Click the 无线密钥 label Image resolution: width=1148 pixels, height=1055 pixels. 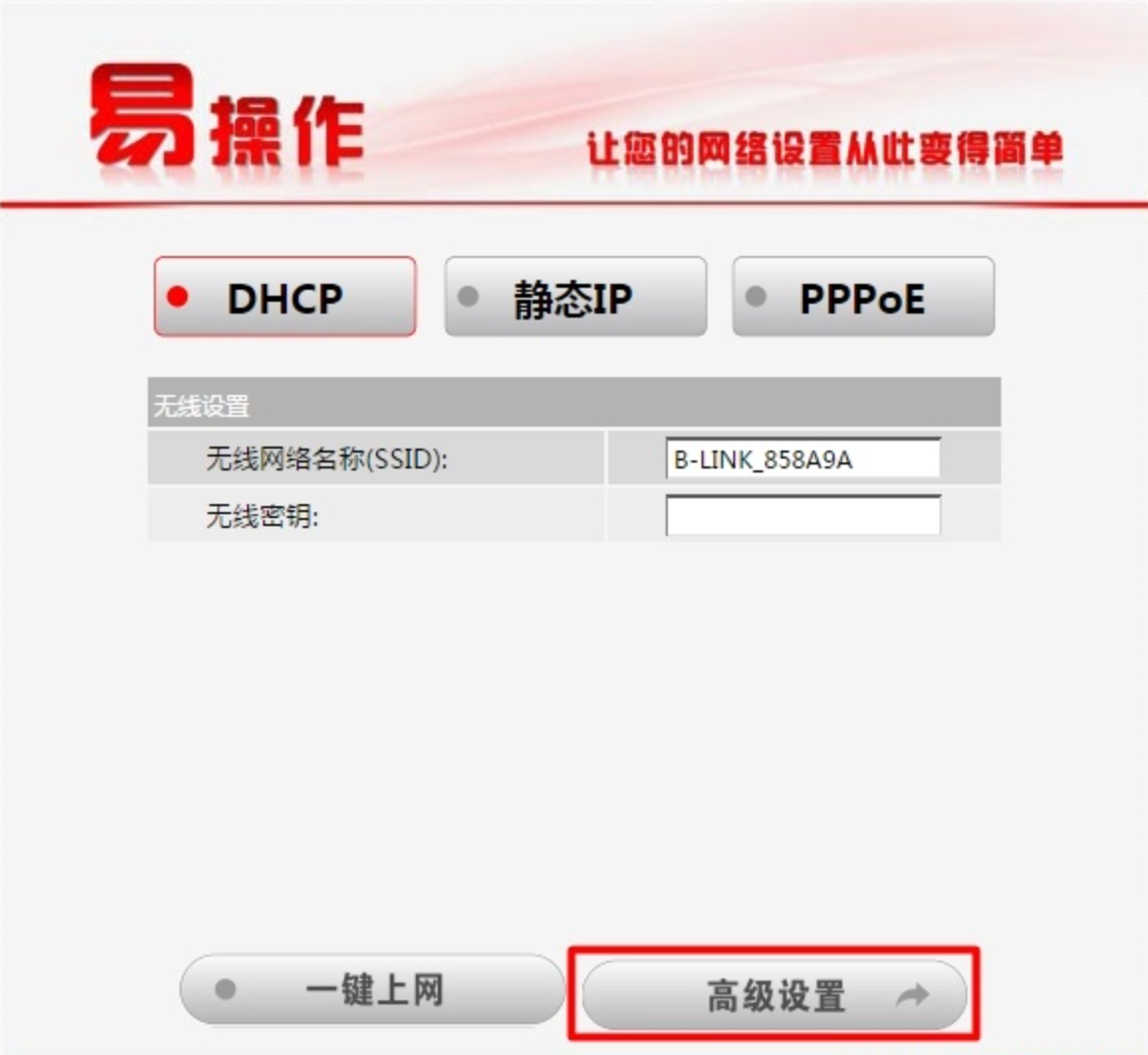[x=262, y=516]
